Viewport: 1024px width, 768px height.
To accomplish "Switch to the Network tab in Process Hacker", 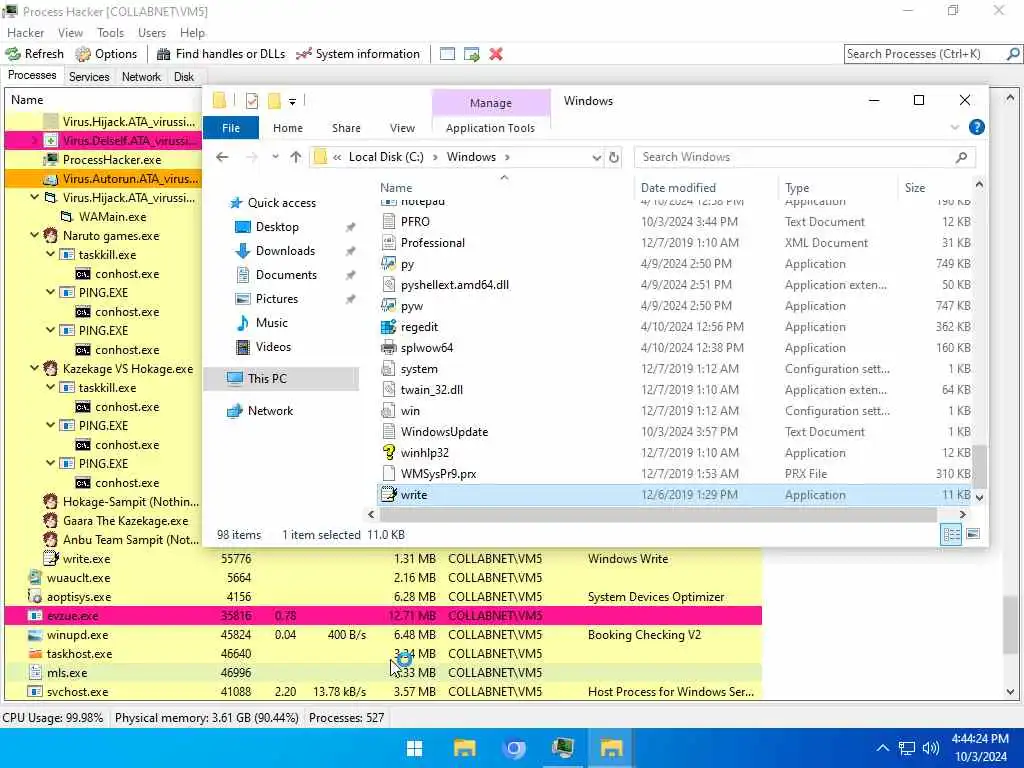I will 141,76.
